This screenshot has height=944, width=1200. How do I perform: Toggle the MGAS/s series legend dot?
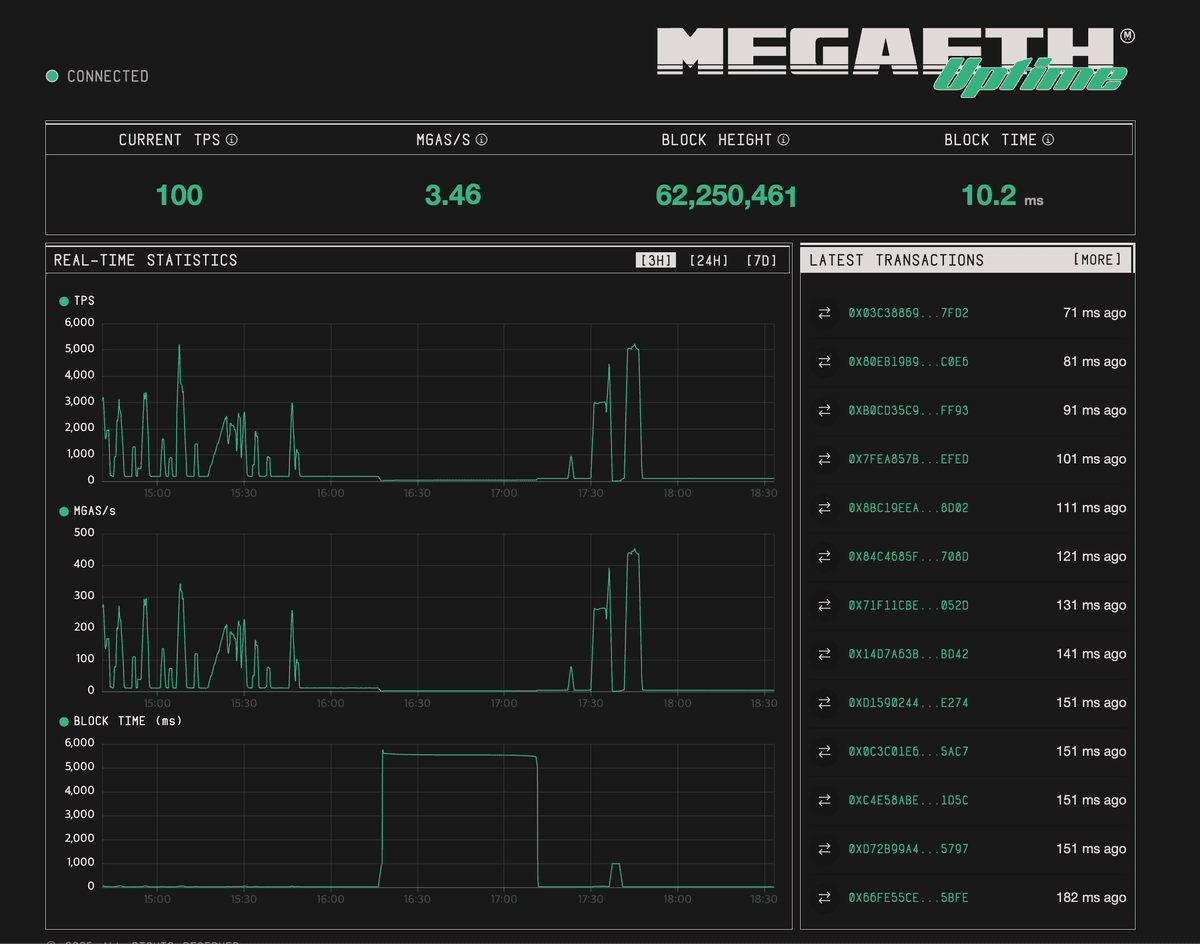[x=64, y=510]
